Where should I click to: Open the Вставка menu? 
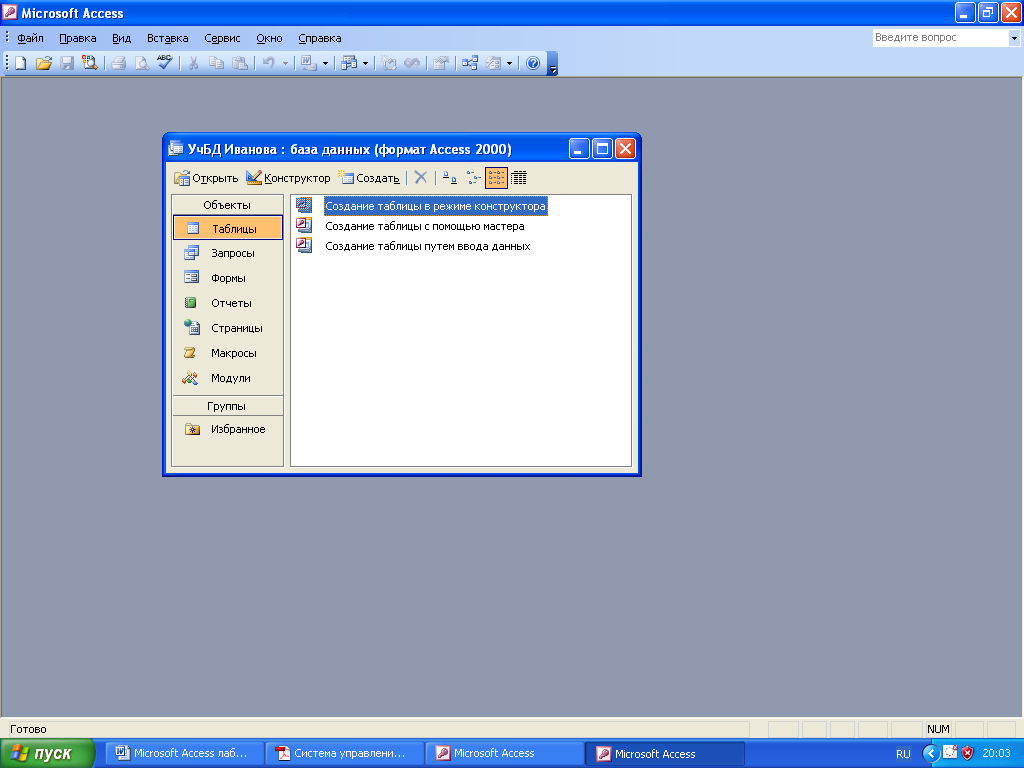(168, 38)
